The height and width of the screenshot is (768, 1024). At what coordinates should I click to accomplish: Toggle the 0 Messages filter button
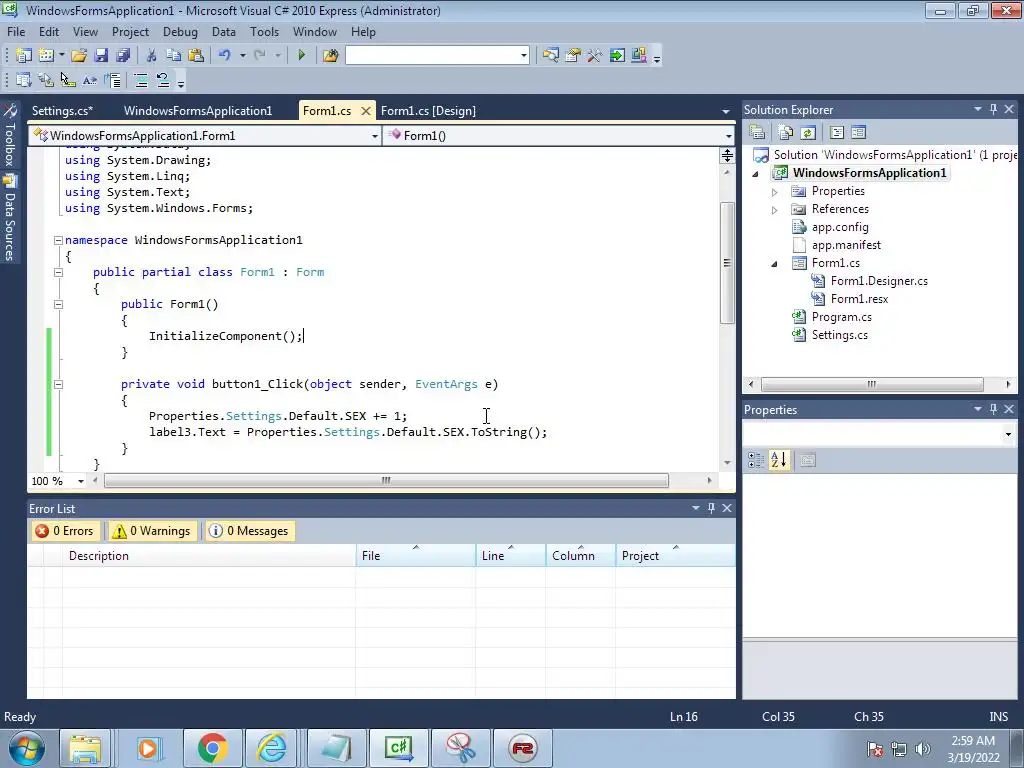coord(248,531)
